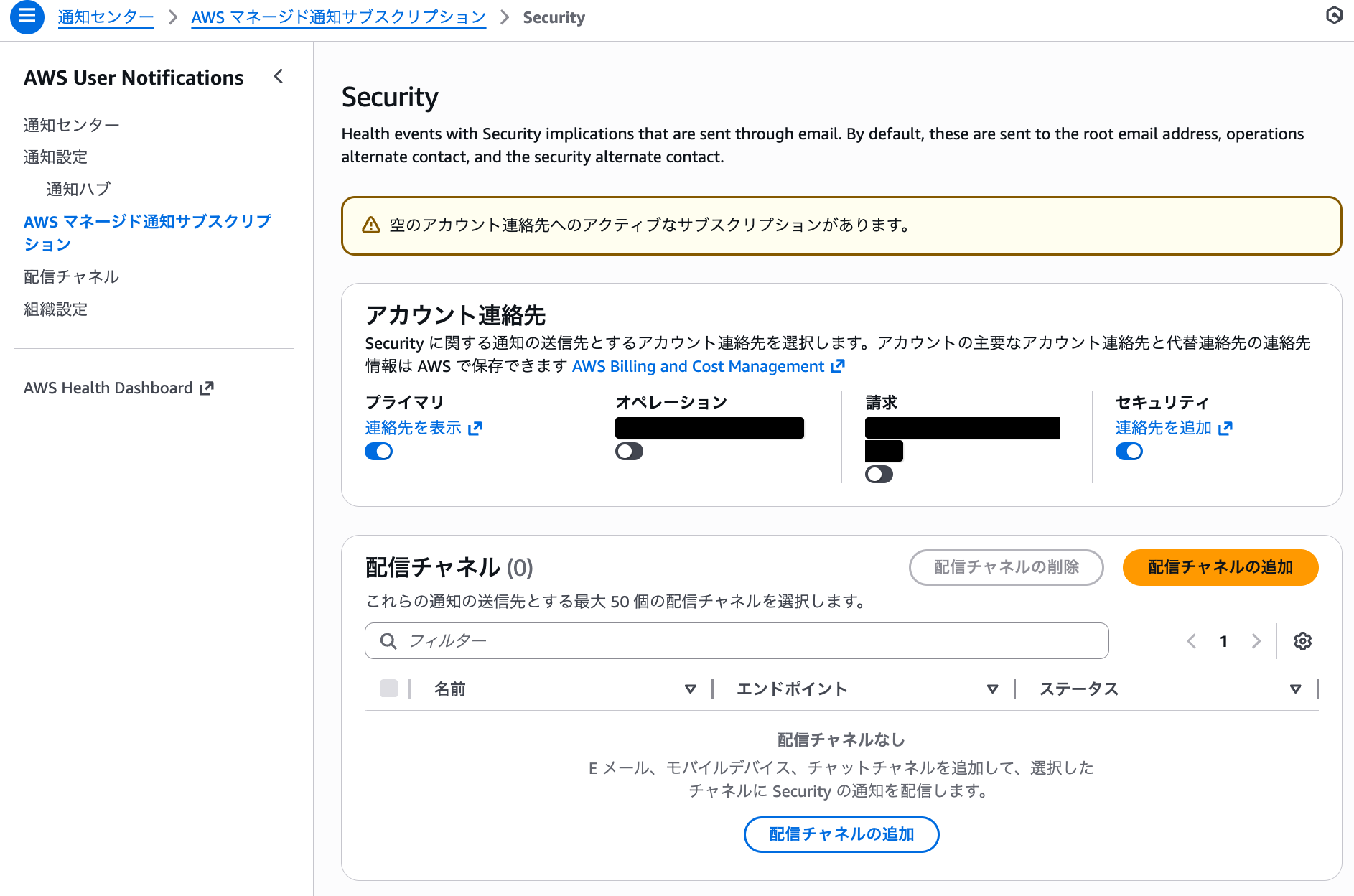Disable the セキュリティ contact toggle
The height and width of the screenshot is (896, 1354).
(1129, 452)
